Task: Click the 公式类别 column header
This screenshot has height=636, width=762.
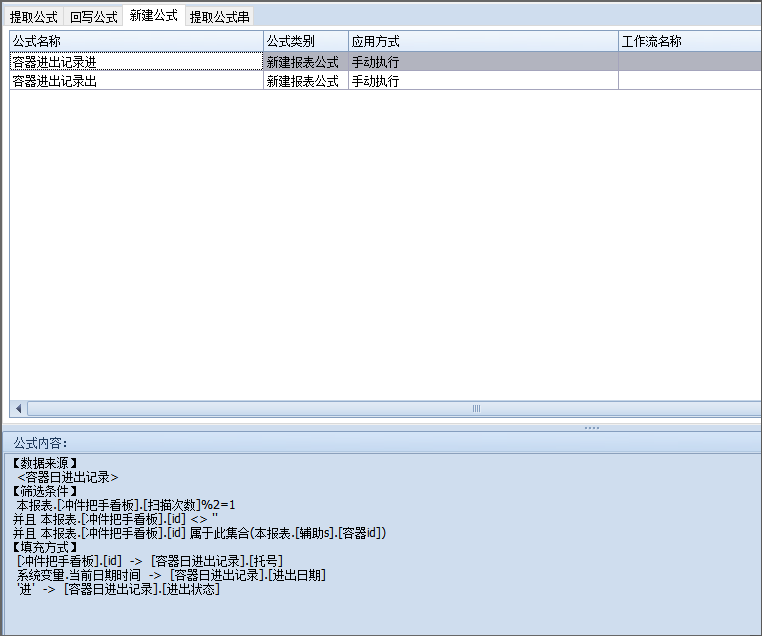Action: click(305, 41)
